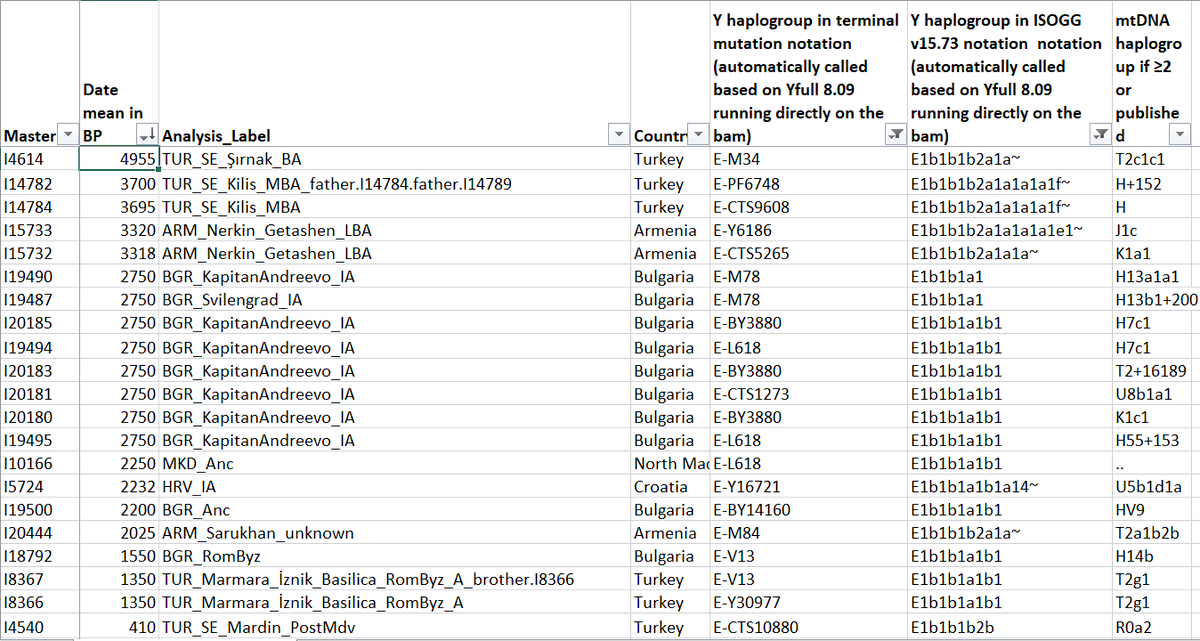Select the date cell 3318
The width and height of the screenshot is (1200, 641).
119,253
